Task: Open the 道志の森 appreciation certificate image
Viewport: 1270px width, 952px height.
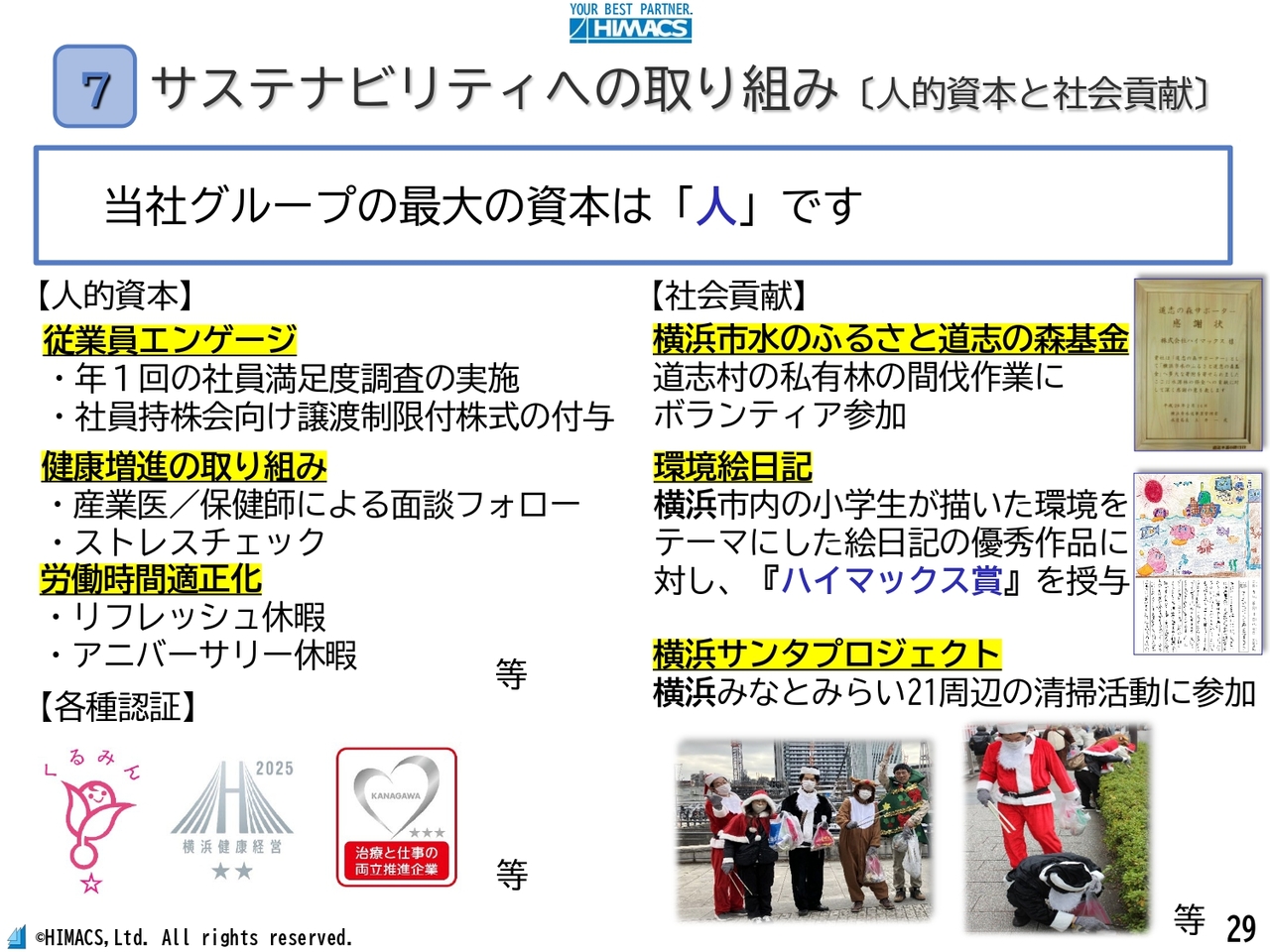Action: pyautogui.click(x=1201, y=365)
